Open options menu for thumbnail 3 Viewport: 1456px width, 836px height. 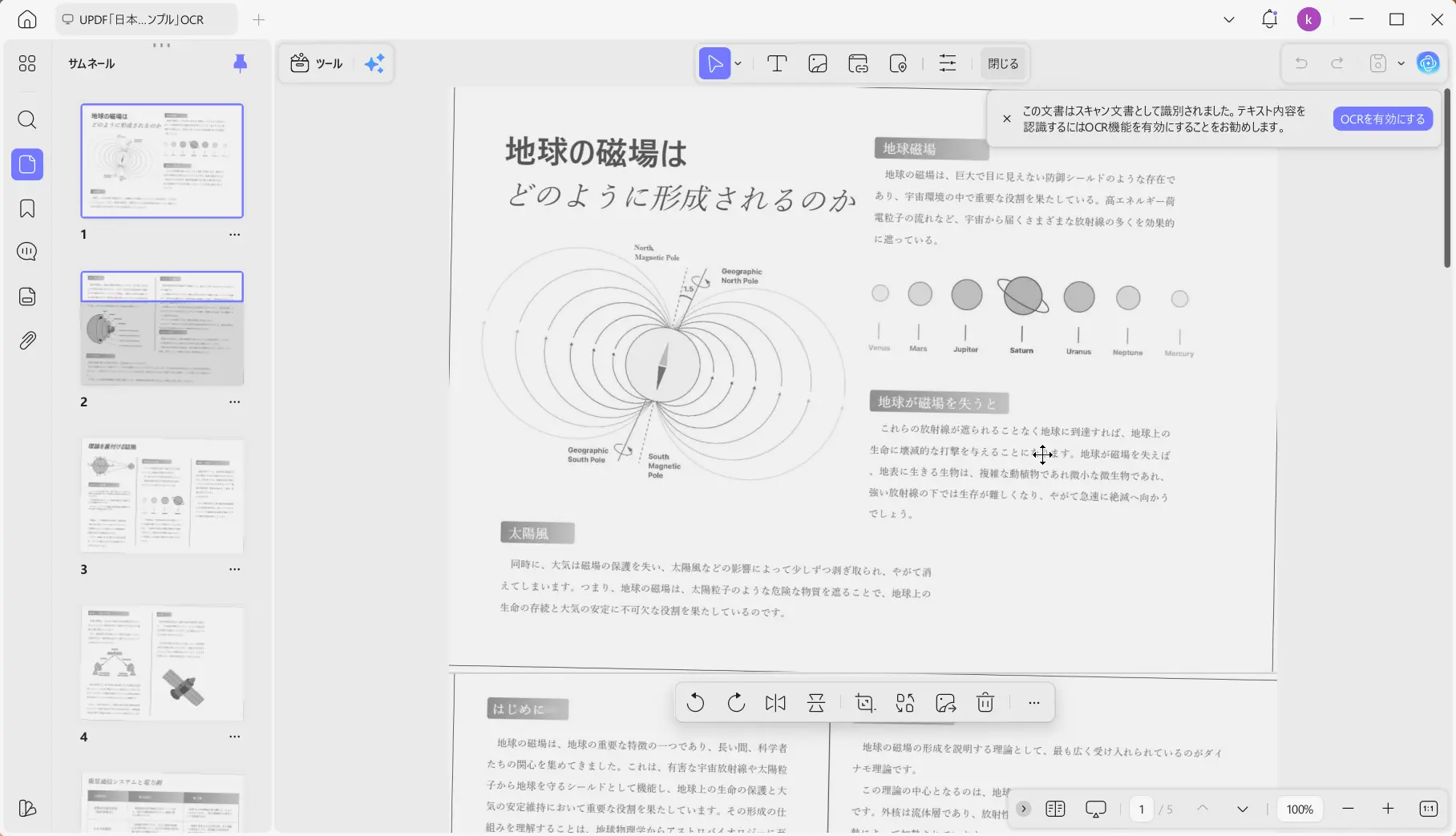coord(234,570)
